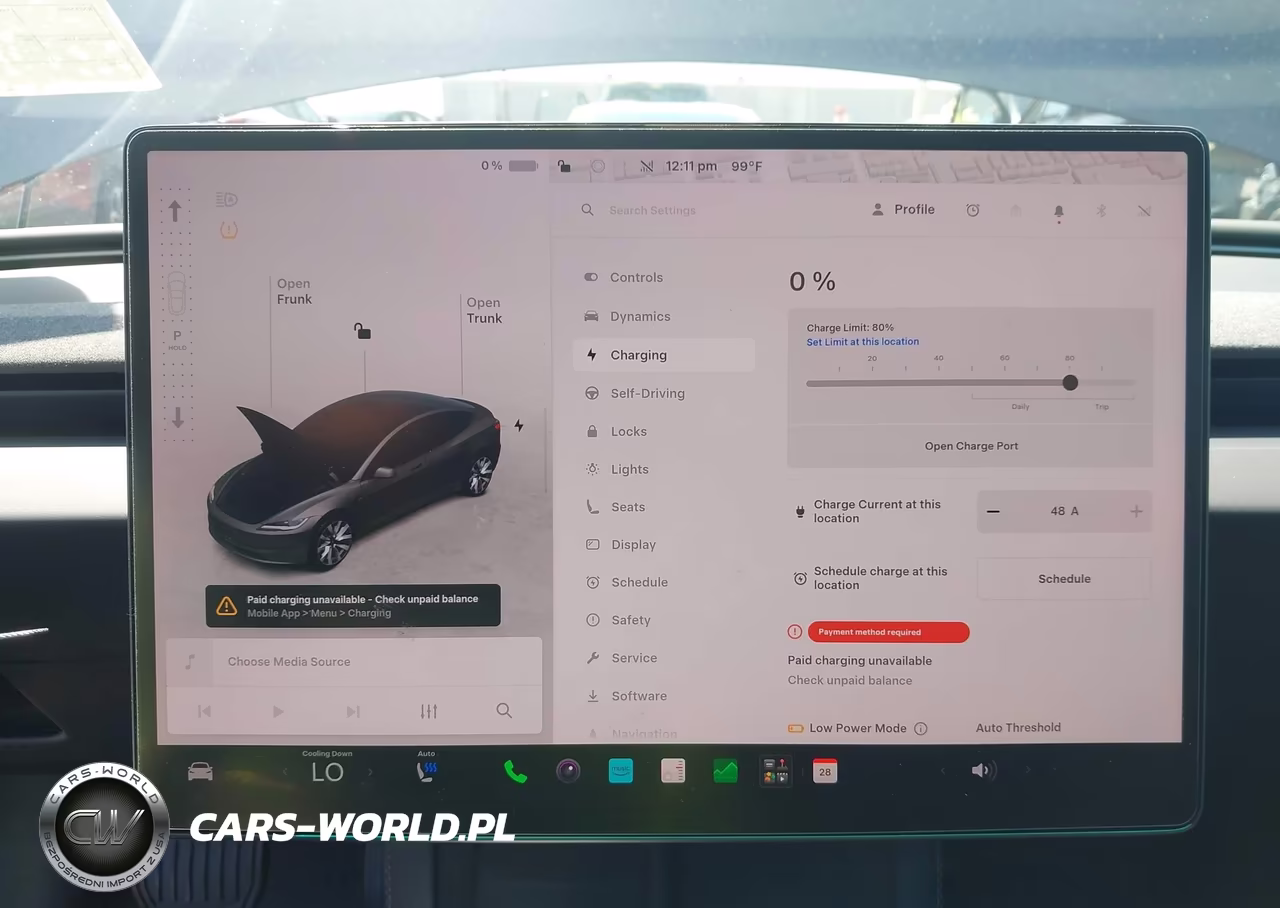The width and height of the screenshot is (1280, 908).
Task: Tap Open Frunk label
Action: [x=294, y=291]
